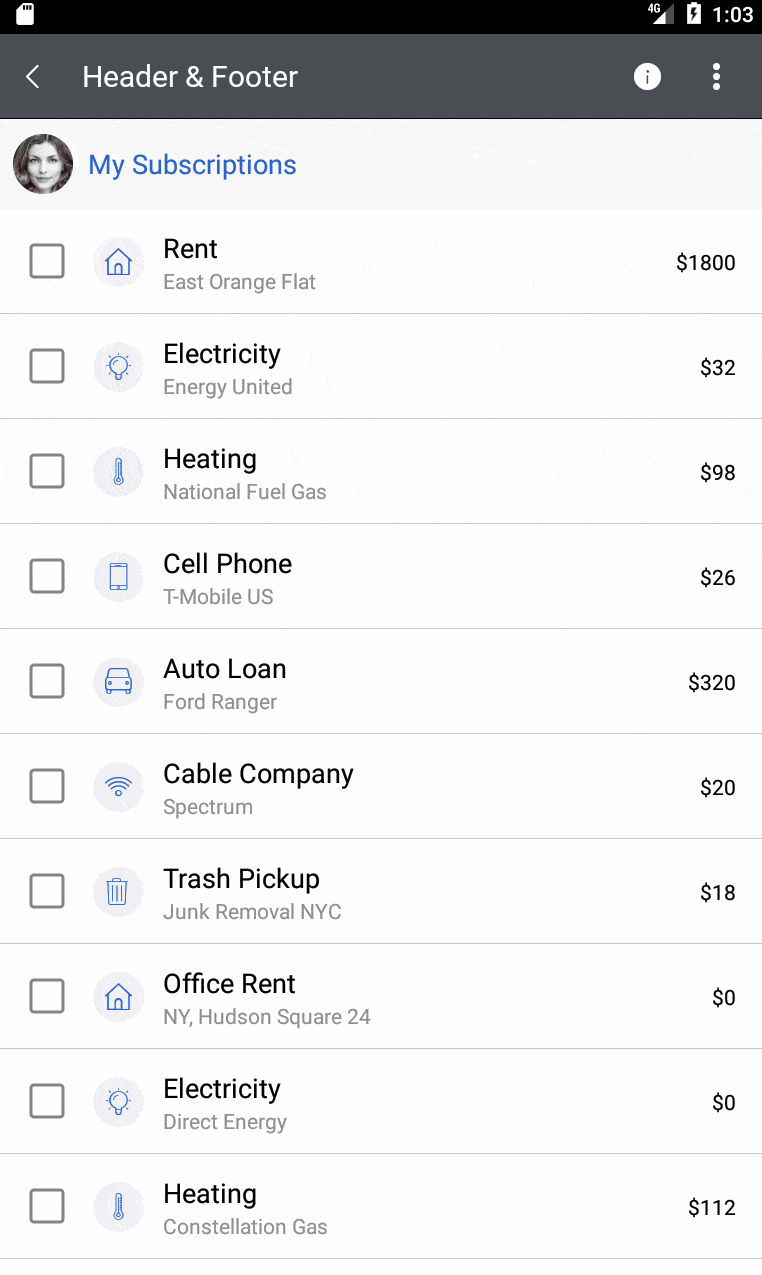Image resolution: width=762 pixels, height=1275 pixels.
Task: Tap the thermometer icon for National Fuel Gas
Action: [x=118, y=472]
